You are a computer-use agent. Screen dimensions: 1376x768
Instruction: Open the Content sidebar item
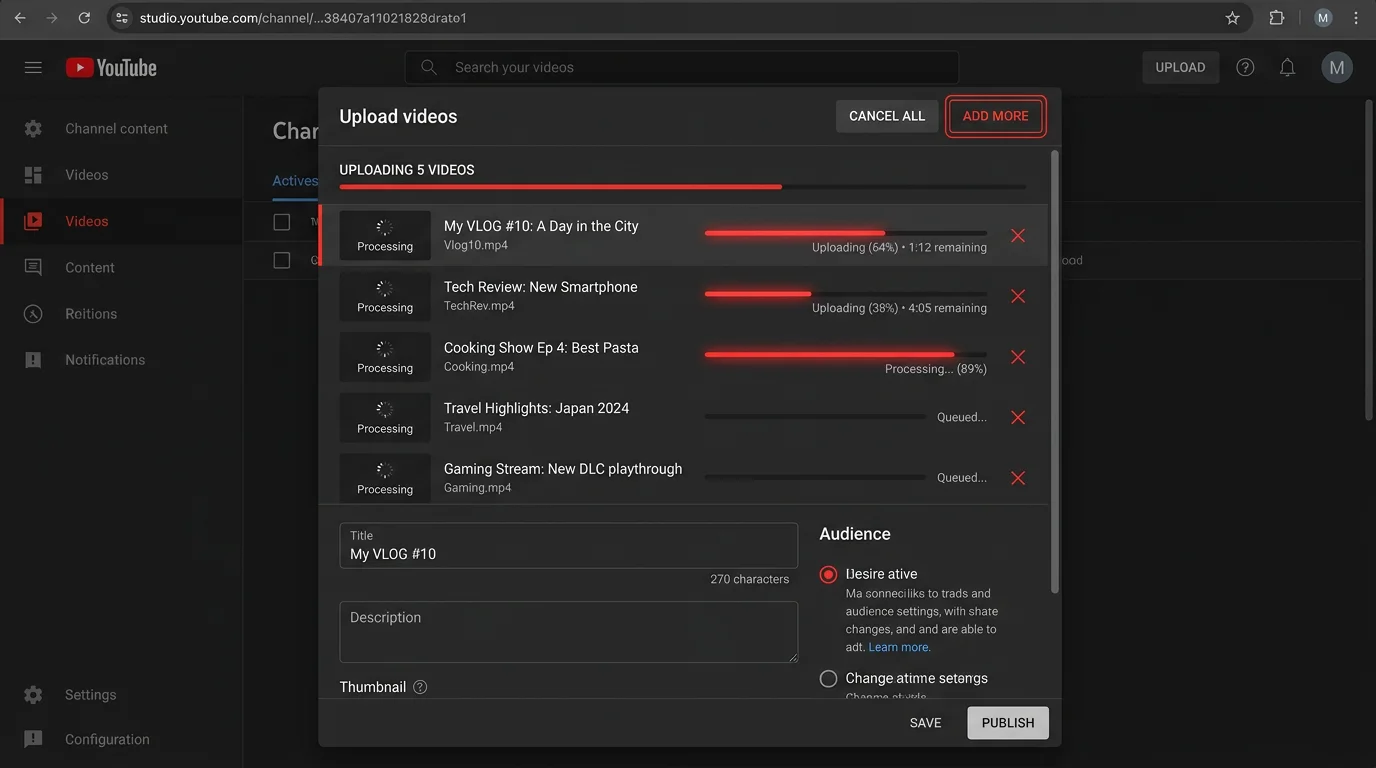(x=121, y=267)
